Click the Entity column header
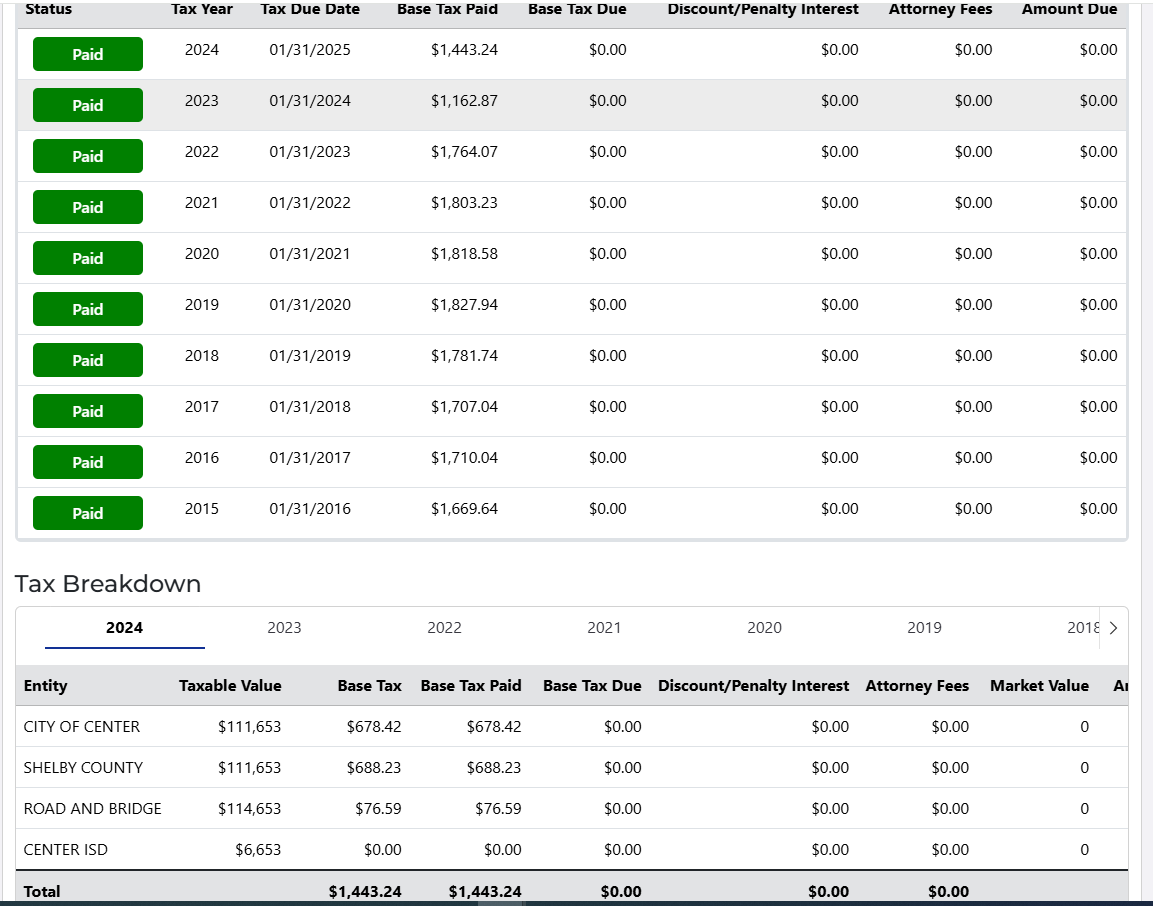The image size is (1153, 906). 46,686
